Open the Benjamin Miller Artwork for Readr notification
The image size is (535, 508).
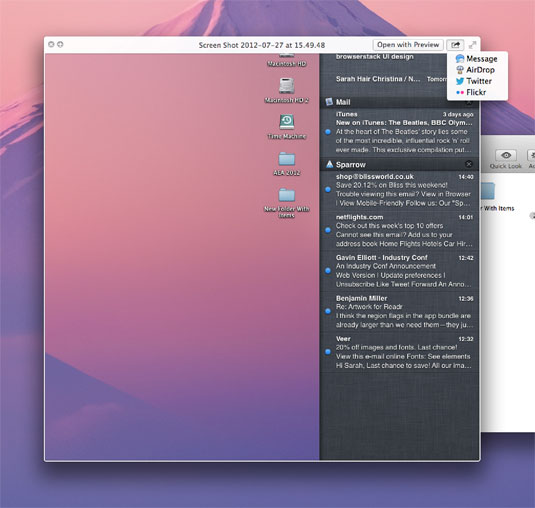[400, 311]
